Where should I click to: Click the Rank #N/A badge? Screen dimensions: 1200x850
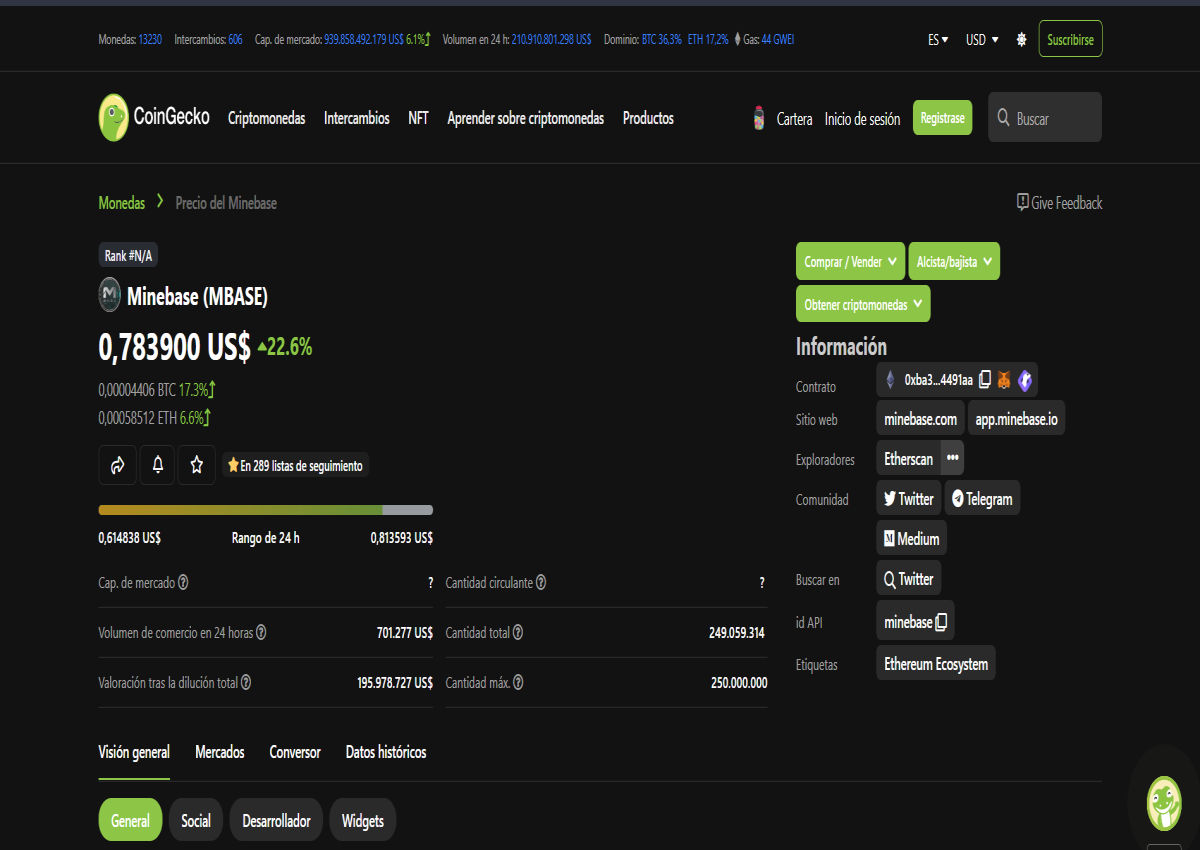coord(128,256)
